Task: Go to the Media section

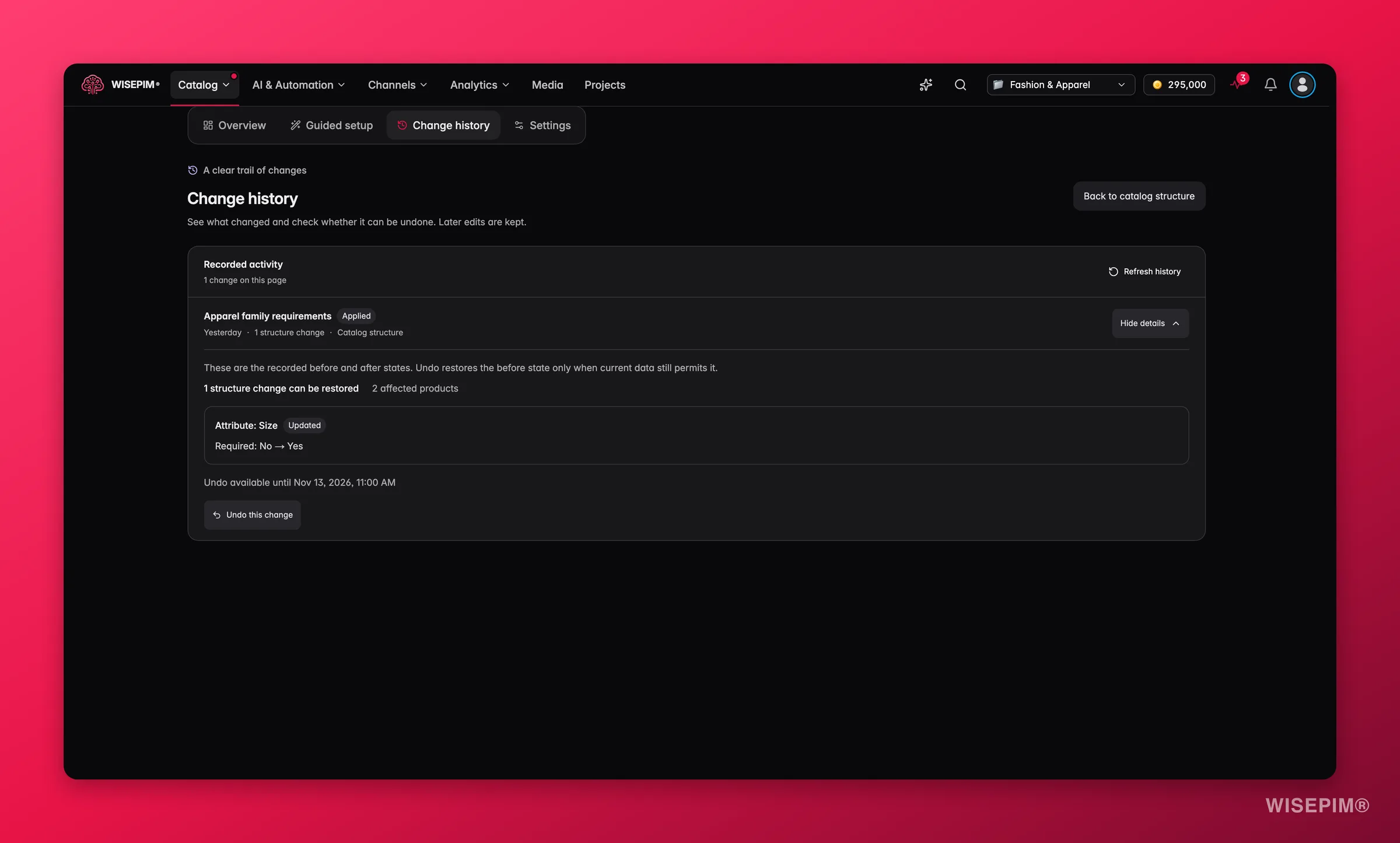Action: click(x=547, y=85)
